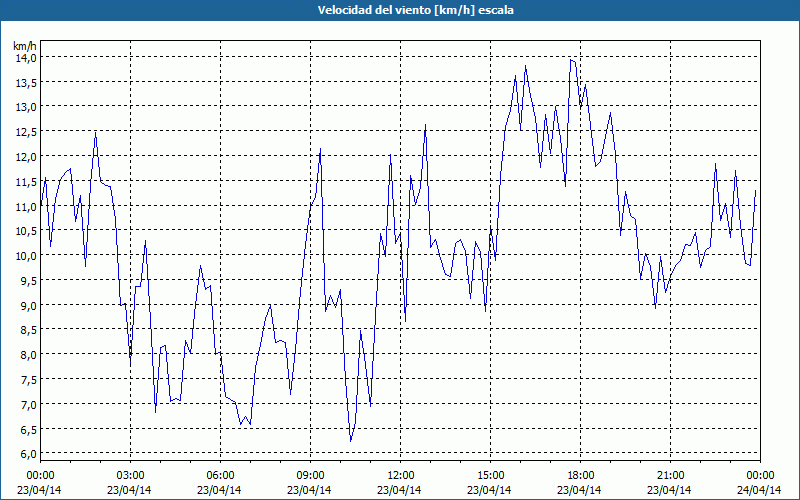Image resolution: width=800 pixels, height=500 pixels.
Task: Click the 09:00 time label on x-axis
Action: coord(310,476)
